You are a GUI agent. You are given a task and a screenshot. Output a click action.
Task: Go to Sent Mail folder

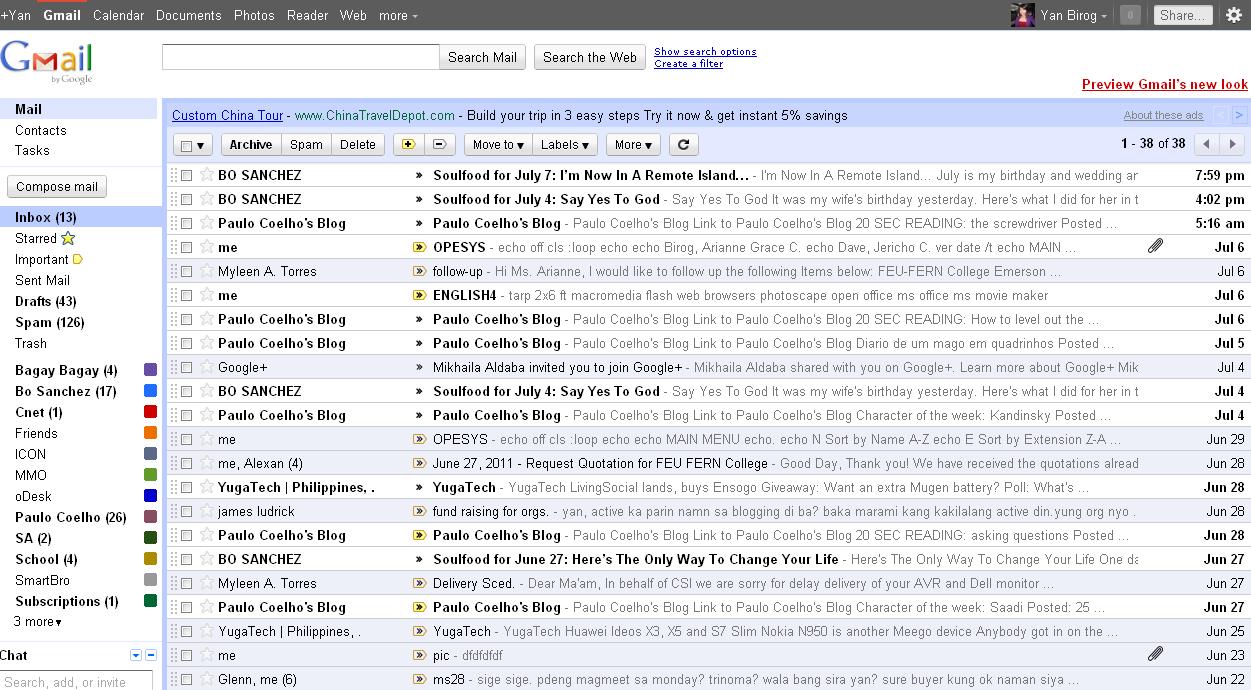point(42,280)
